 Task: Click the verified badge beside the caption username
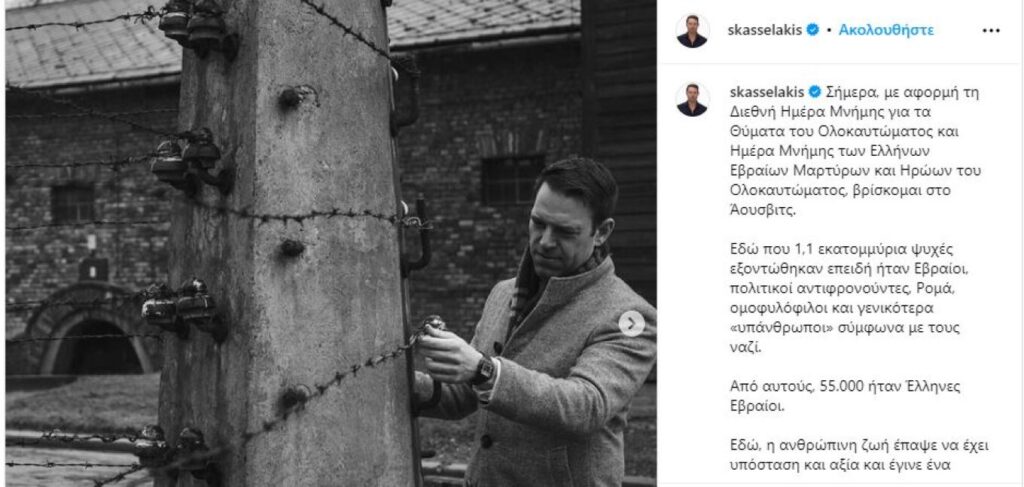point(815,91)
